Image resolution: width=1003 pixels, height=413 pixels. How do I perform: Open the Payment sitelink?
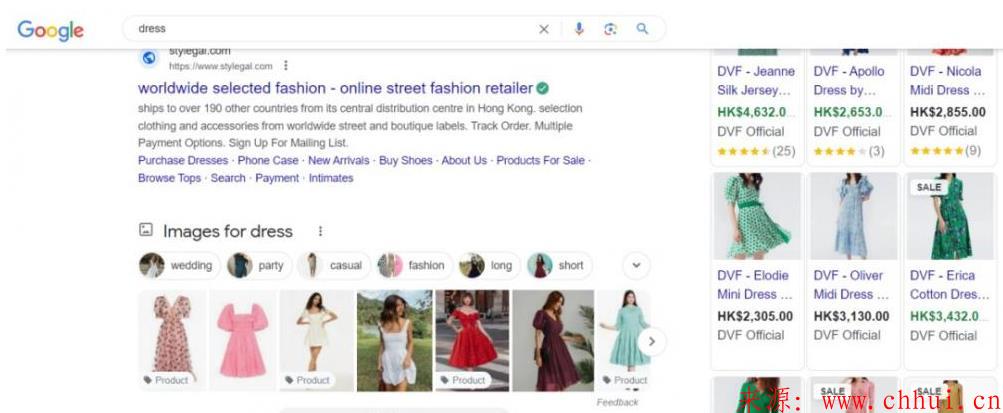(277, 178)
